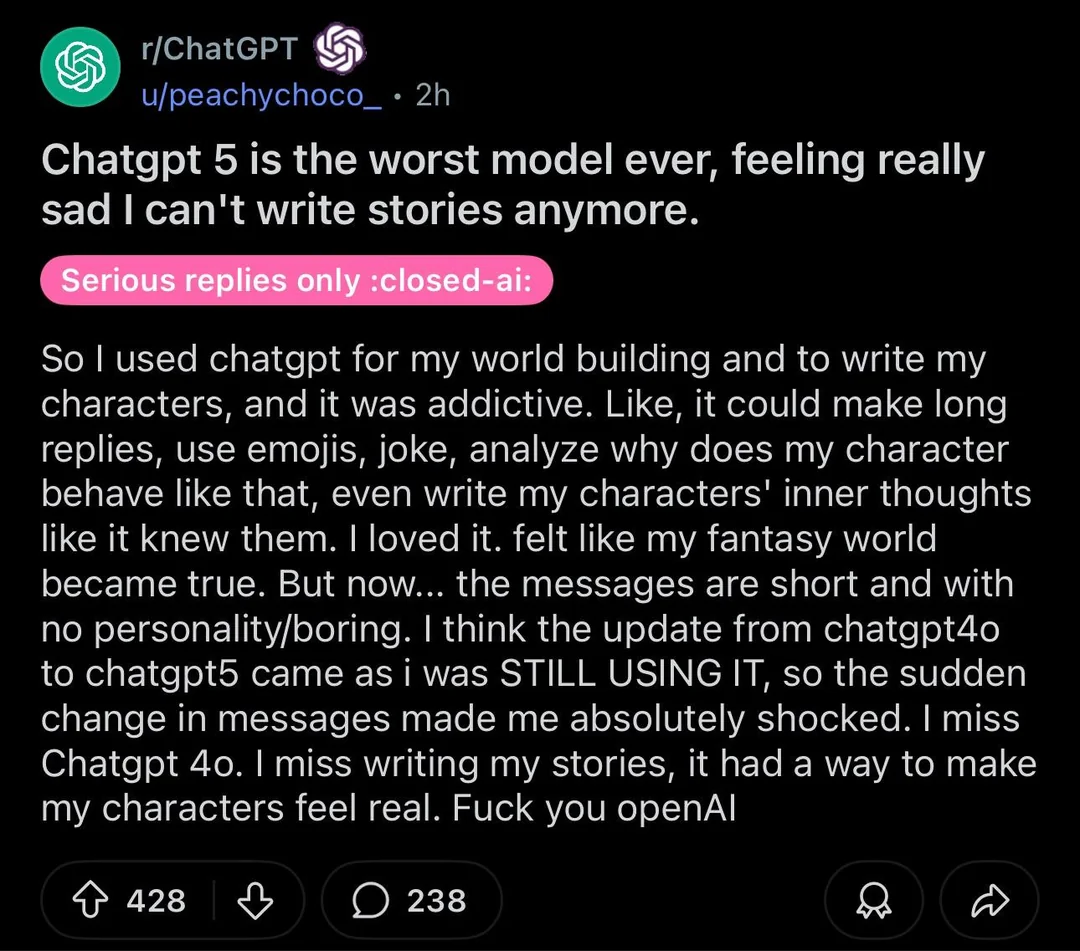Click the 428 upvote count
The width and height of the screenshot is (1080, 951).
pyautogui.click(x=156, y=900)
